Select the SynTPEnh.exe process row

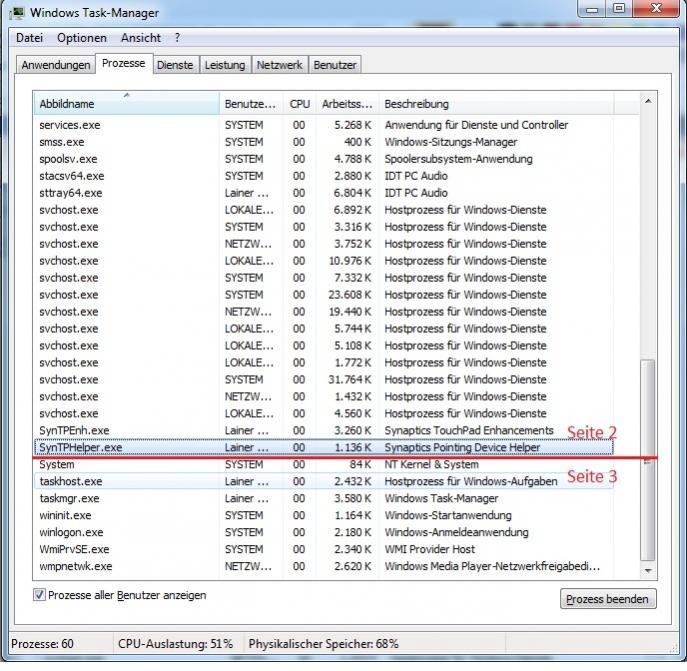pyautogui.click(x=323, y=430)
